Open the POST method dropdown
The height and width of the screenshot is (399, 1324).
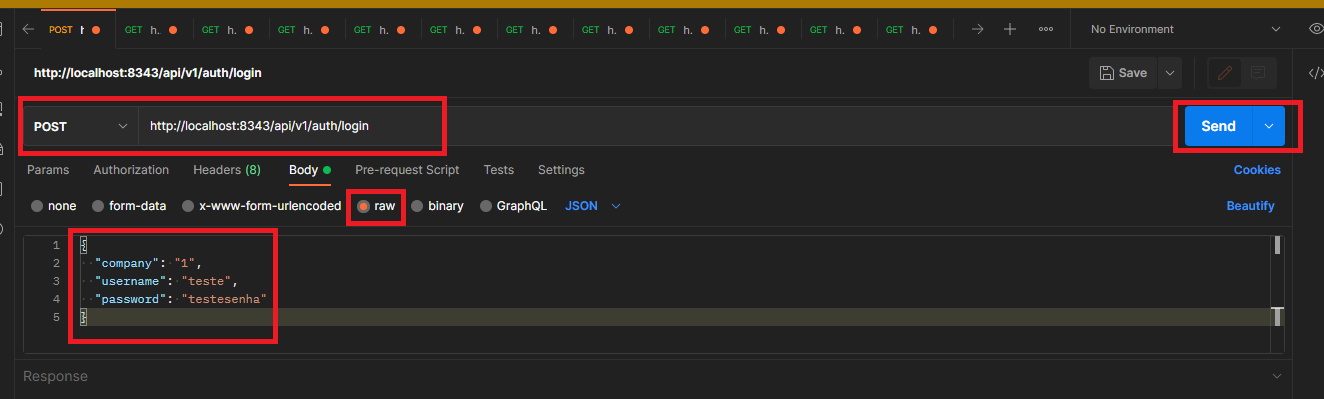[x=81, y=126]
